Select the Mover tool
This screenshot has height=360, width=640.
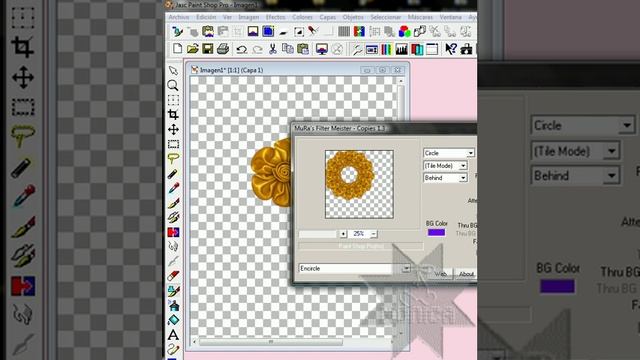(x=173, y=129)
